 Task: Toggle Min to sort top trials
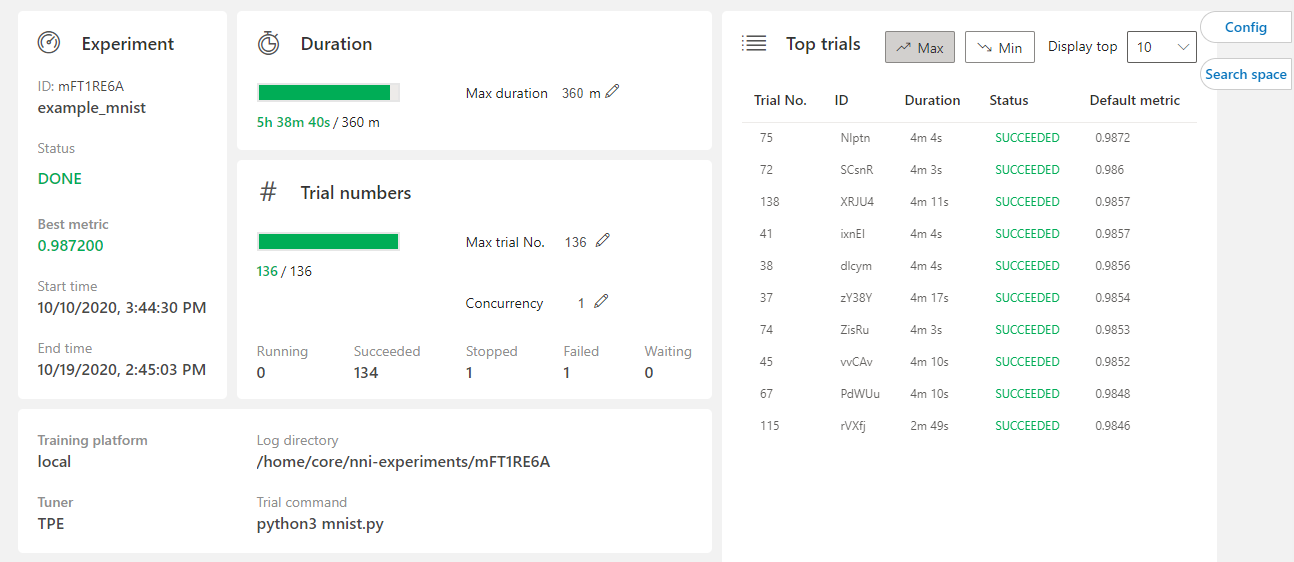click(x=999, y=47)
